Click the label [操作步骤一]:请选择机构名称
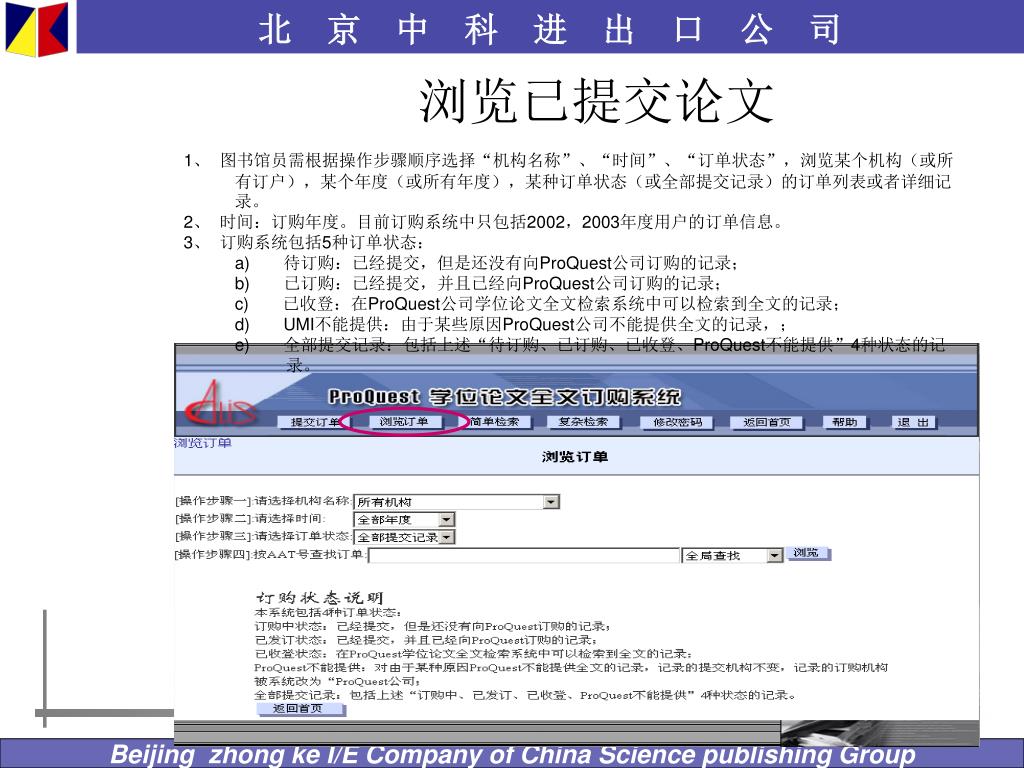Viewport: 1024px width, 768px height. 263,501
